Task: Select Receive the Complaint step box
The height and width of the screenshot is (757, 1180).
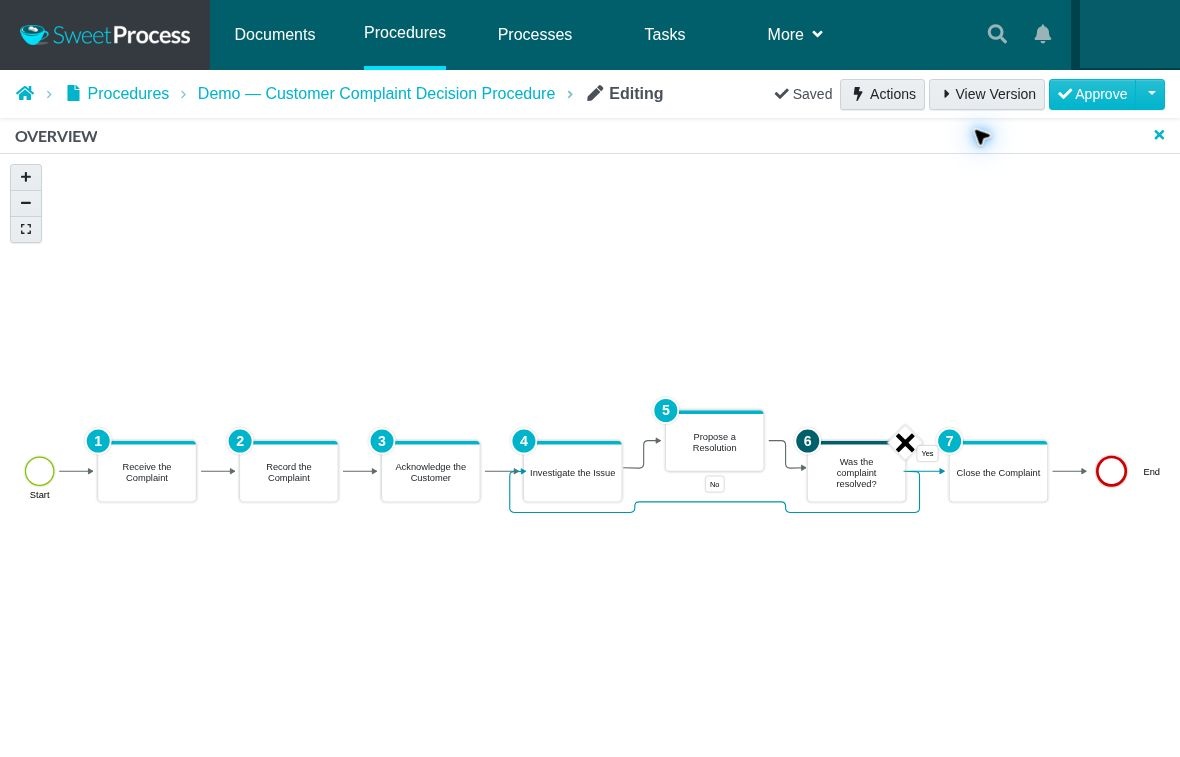Action: click(147, 472)
